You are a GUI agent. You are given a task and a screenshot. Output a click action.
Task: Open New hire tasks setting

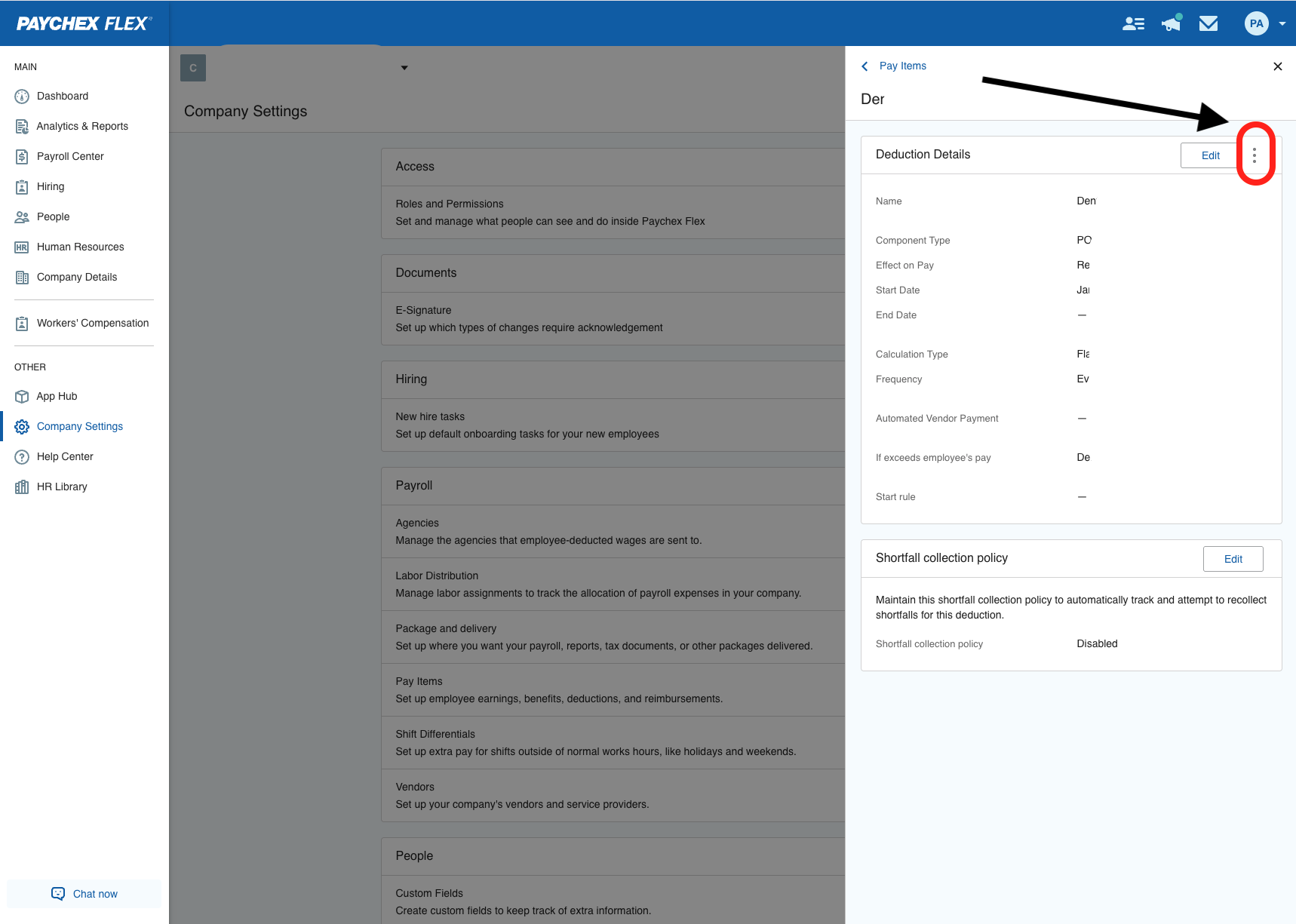(613, 425)
